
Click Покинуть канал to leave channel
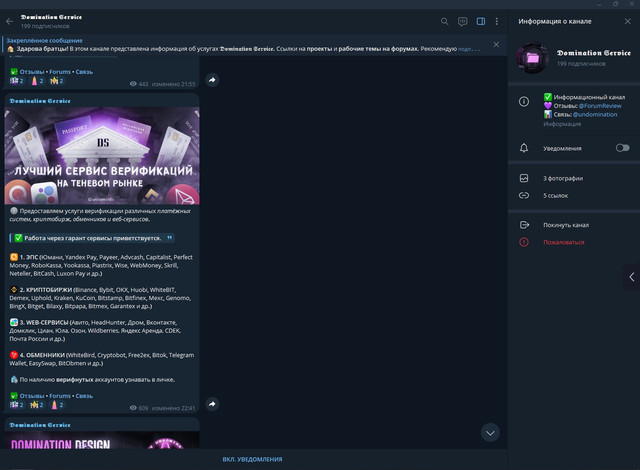(565, 225)
